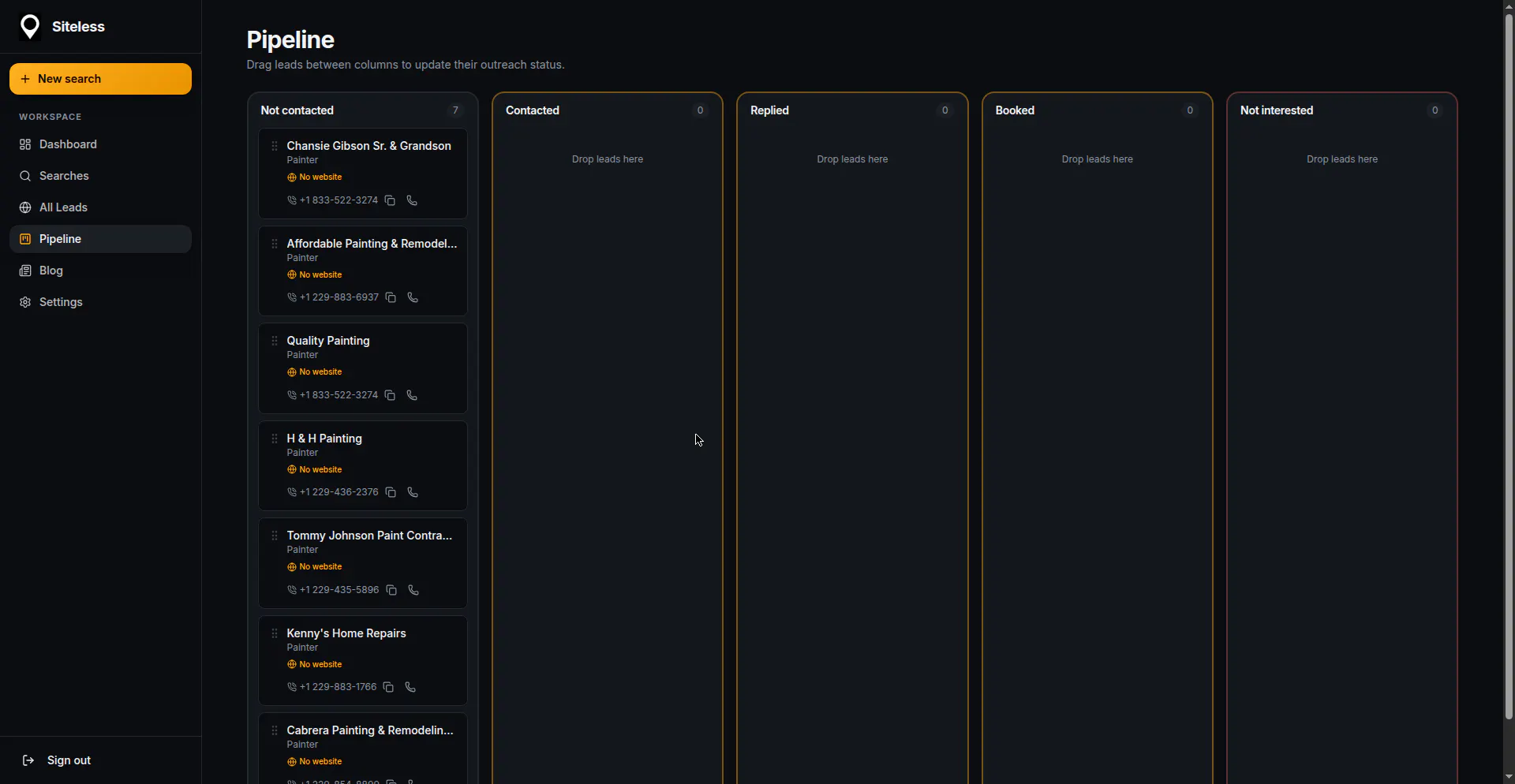Viewport: 1515px width, 784px height.
Task: Grab drag handle on Tommy Johnson card
Action: 275,536
